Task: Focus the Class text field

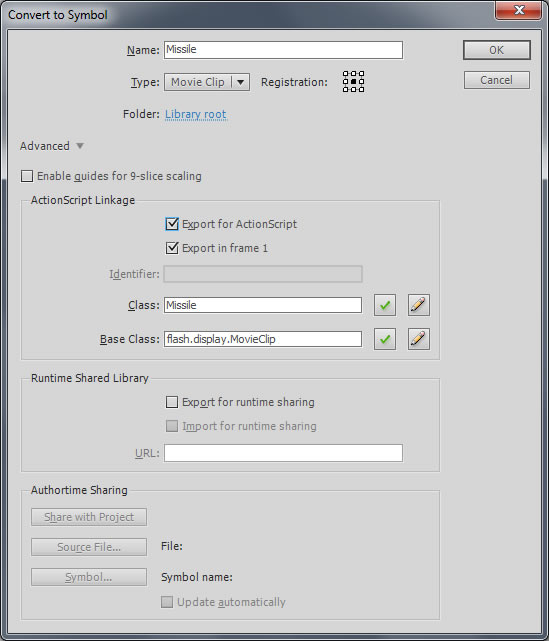Action: [x=263, y=305]
